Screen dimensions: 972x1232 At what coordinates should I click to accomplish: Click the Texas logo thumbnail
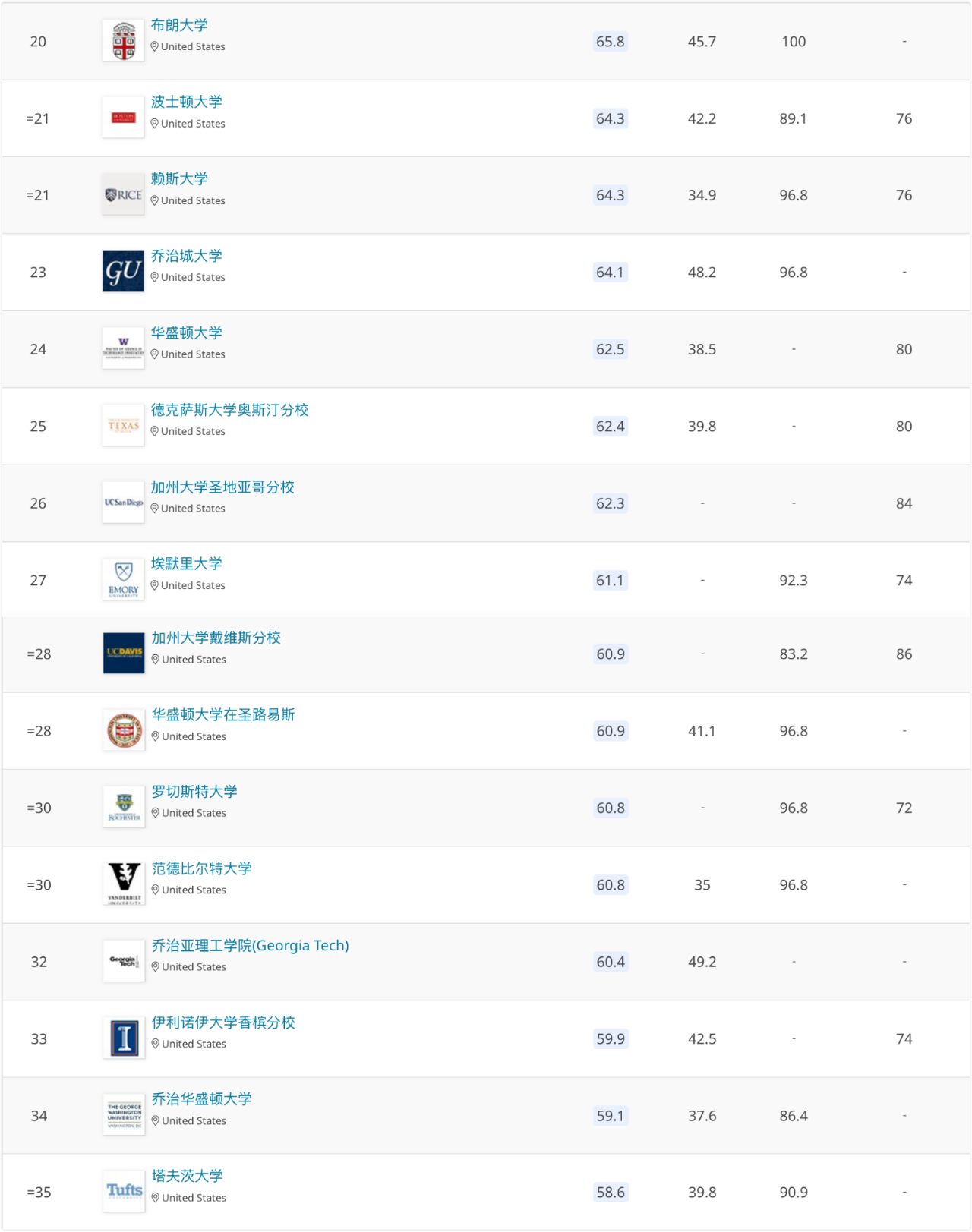[124, 426]
